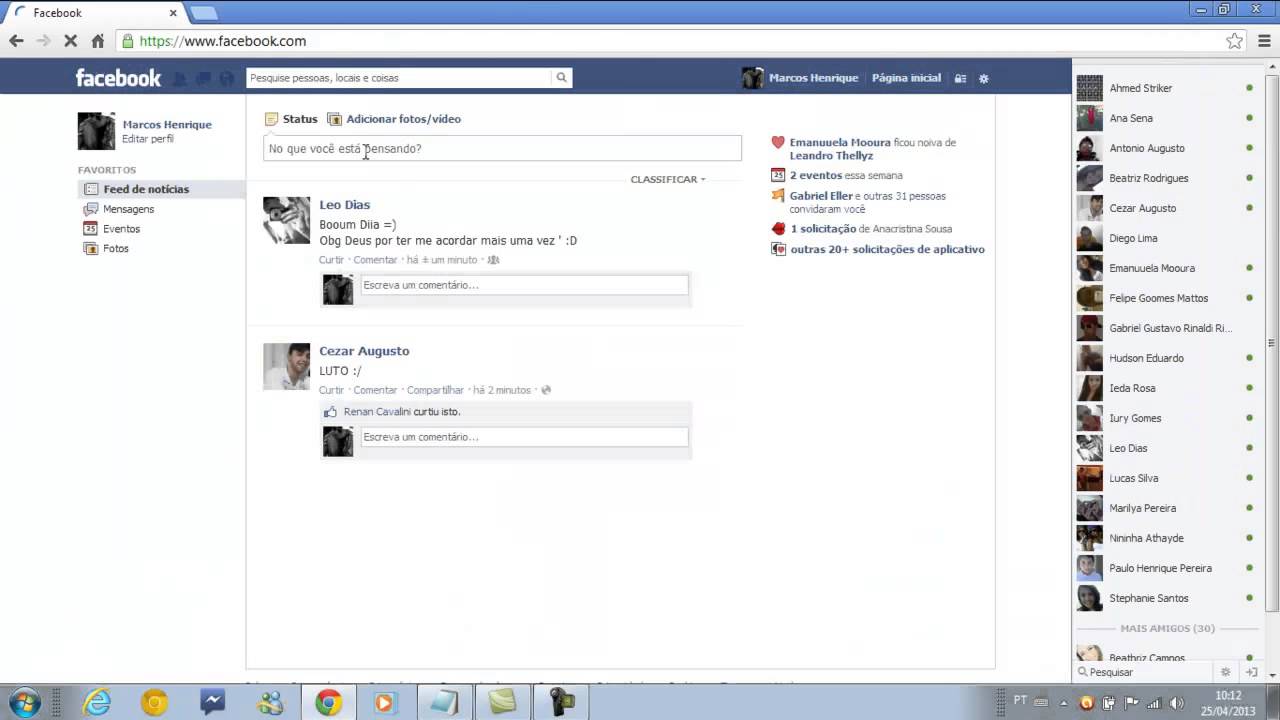Click the browser address bar

(668, 41)
